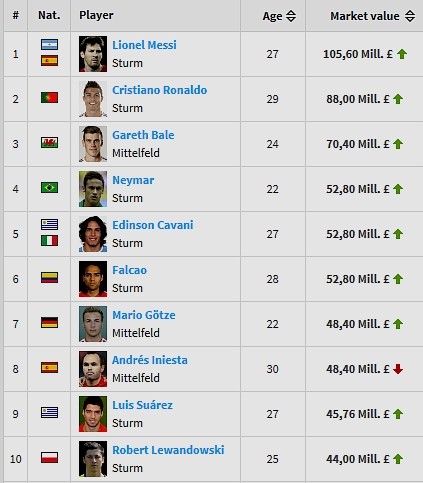Click Cristiano Ronaldo's portrait thumbnail

tap(93, 99)
